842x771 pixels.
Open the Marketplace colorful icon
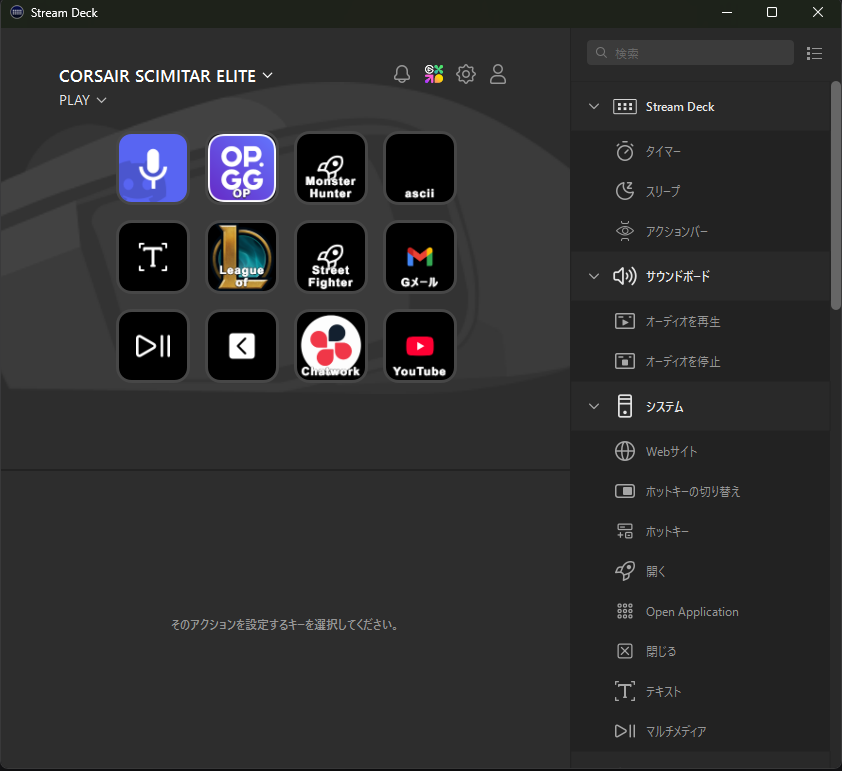click(434, 74)
